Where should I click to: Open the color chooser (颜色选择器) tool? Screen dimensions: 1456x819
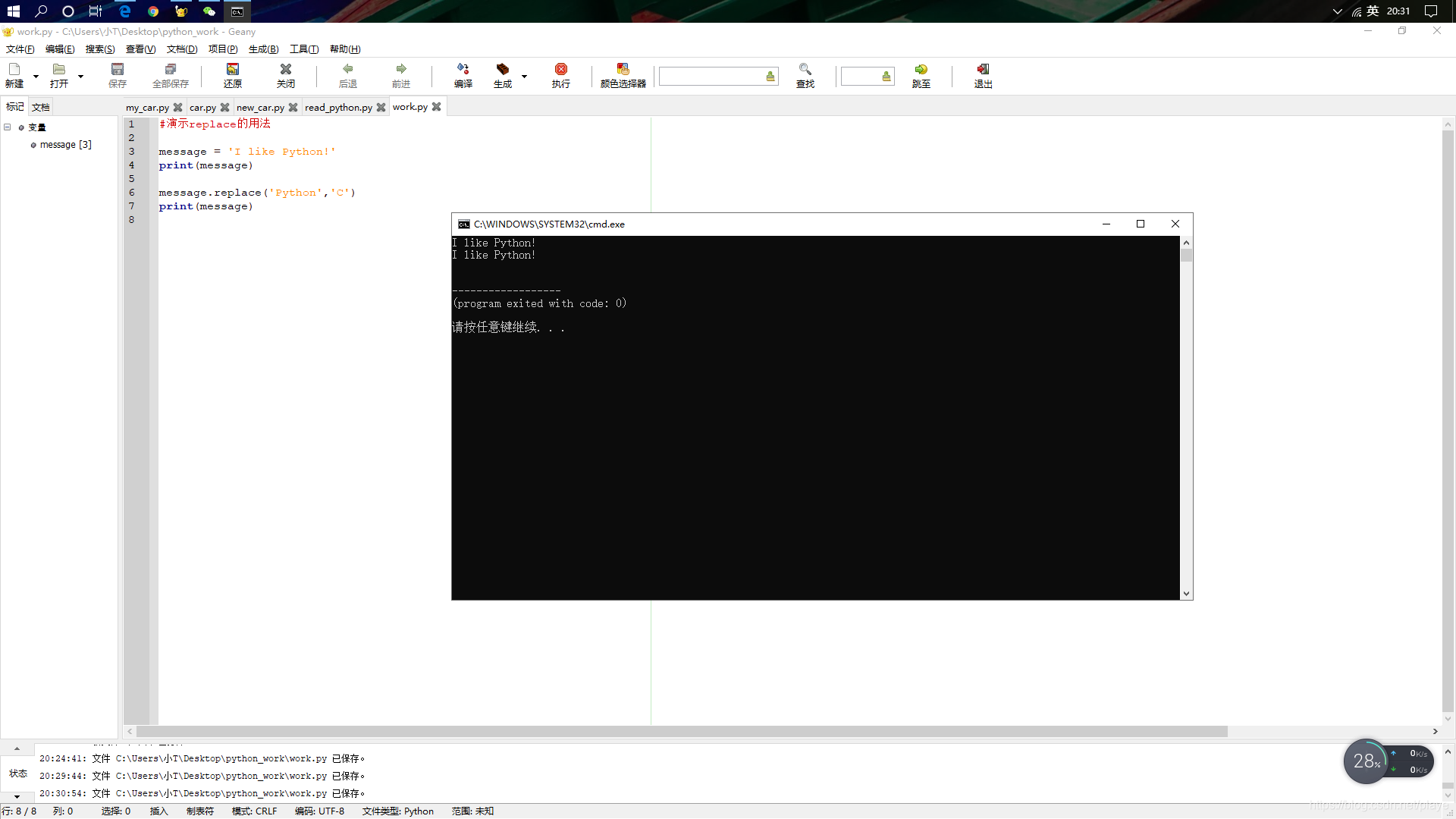[623, 74]
